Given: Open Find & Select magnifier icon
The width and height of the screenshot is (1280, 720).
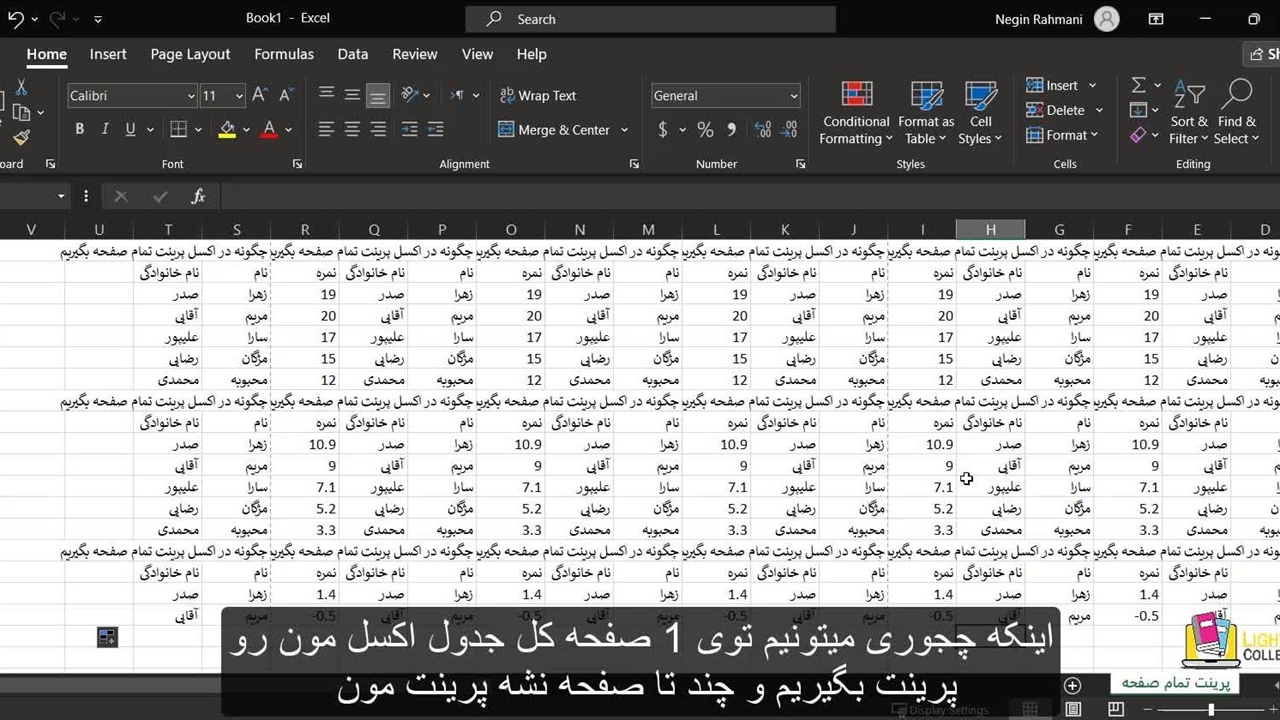Looking at the screenshot, I should [1237, 95].
